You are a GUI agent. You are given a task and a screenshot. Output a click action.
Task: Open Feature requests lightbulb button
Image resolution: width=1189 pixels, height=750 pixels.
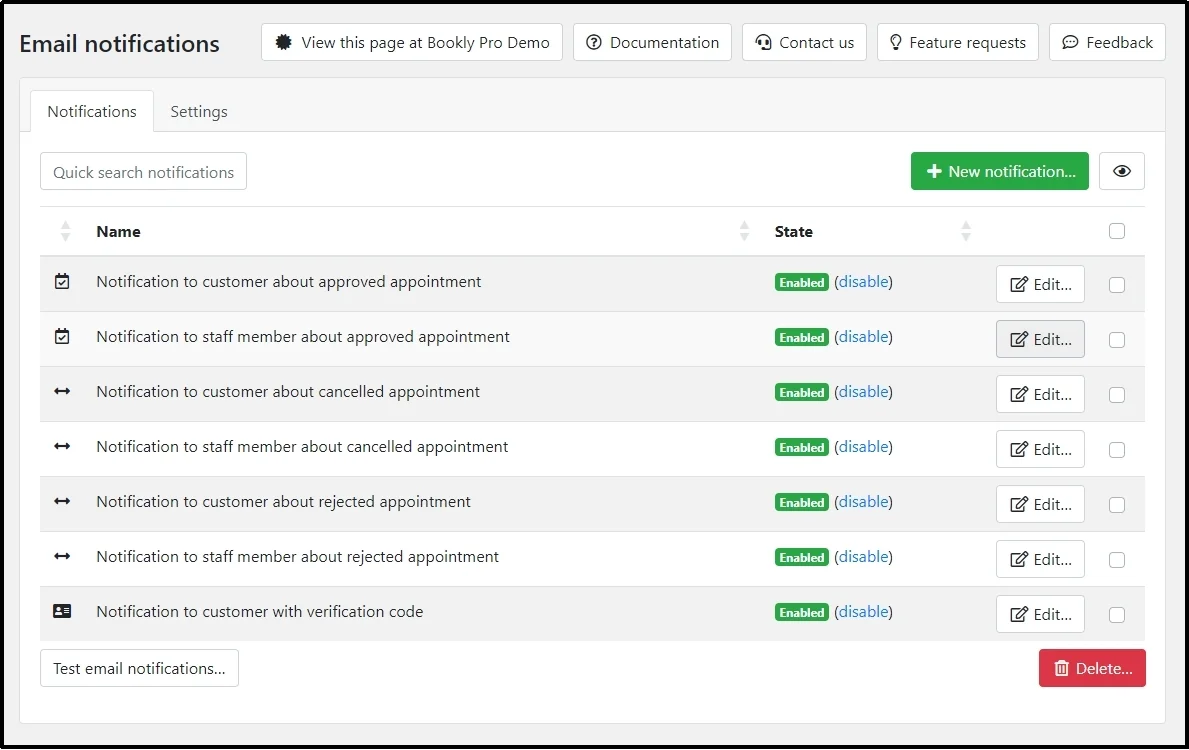pyautogui.click(x=957, y=42)
